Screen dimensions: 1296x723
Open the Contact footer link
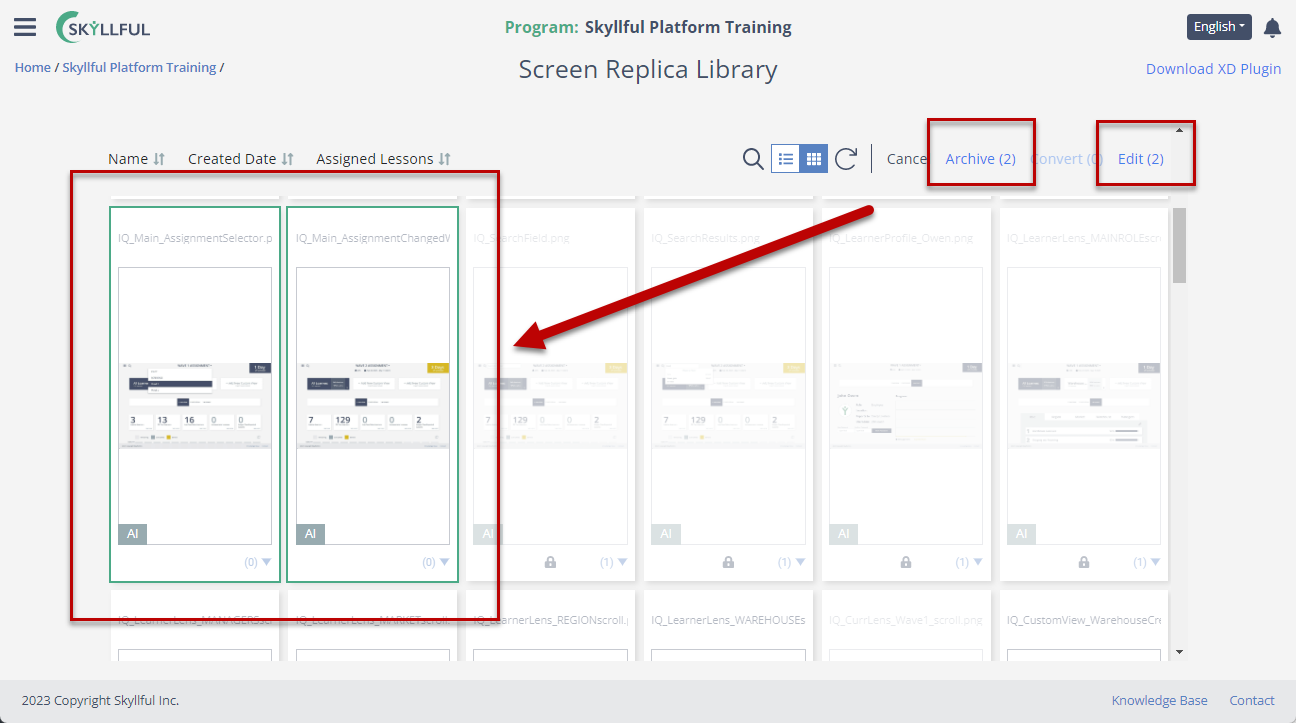pyautogui.click(x=1252, y=701)
